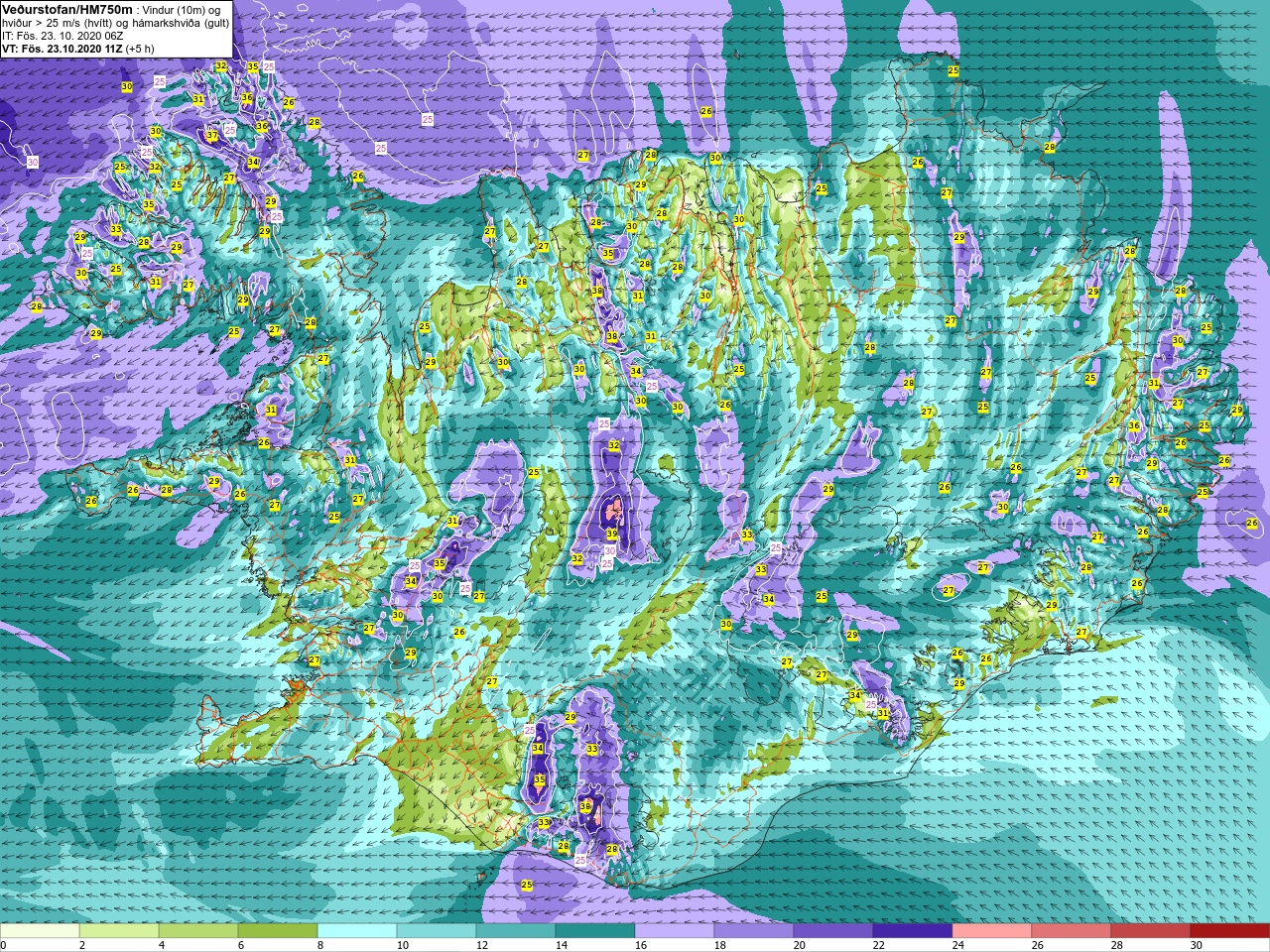Click the yellow '37' gust label on map
The height and width of the screenshot is (952, 1270).
click(x=211, y=136)
